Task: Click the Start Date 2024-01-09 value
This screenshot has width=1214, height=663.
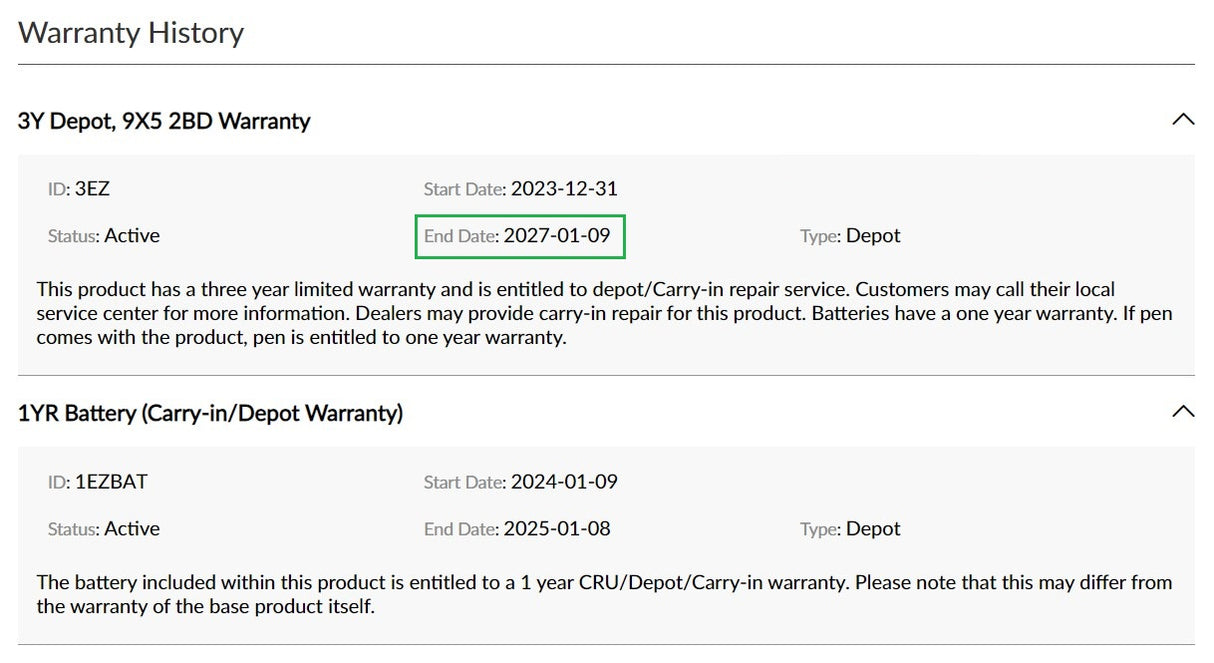Action: click(x=565, y=481)
